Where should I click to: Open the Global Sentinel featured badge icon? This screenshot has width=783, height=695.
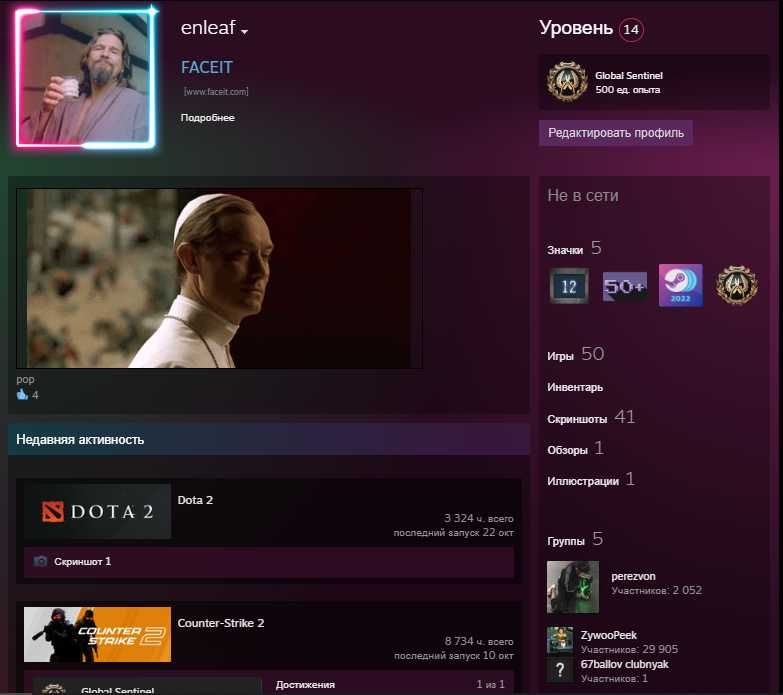click(567, 81)
